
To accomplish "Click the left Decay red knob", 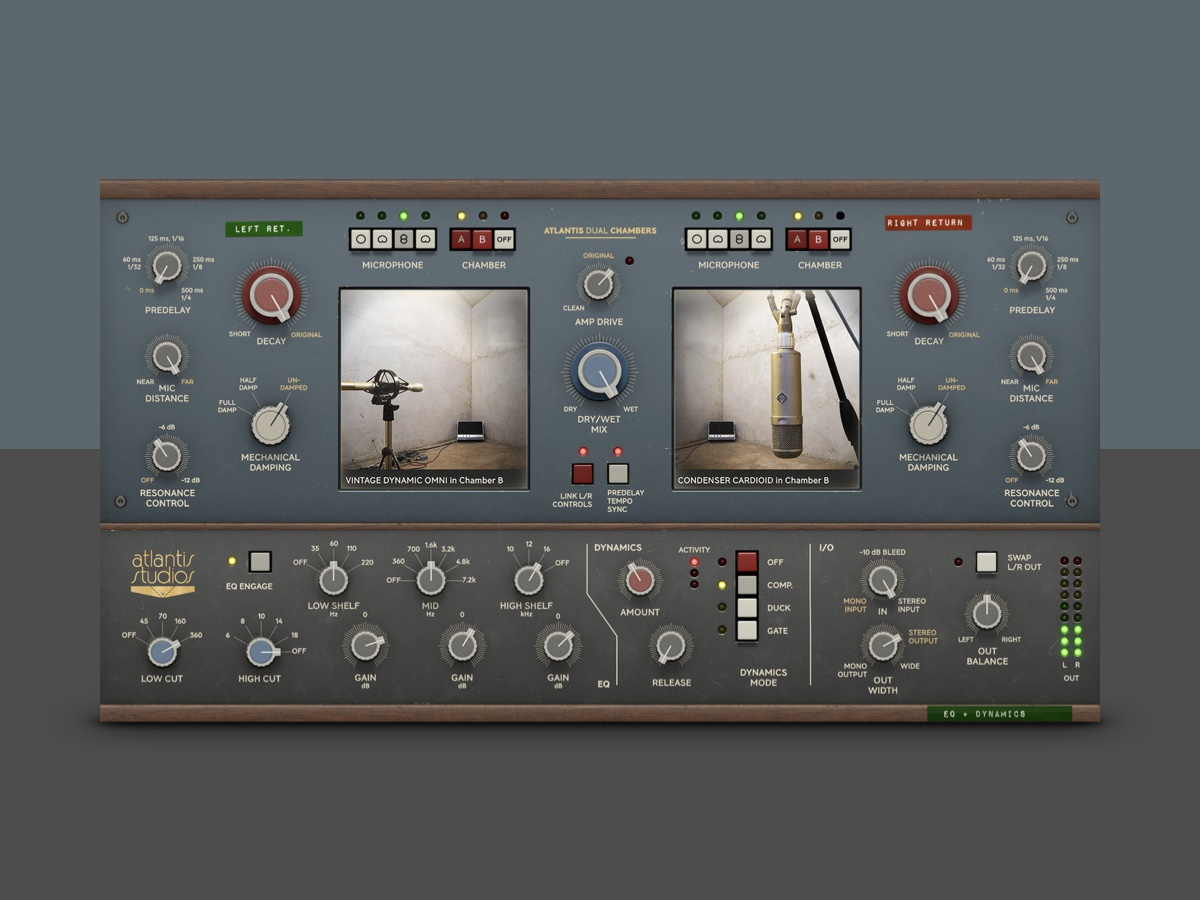I will pyautogui.click(x=271, y=294).
